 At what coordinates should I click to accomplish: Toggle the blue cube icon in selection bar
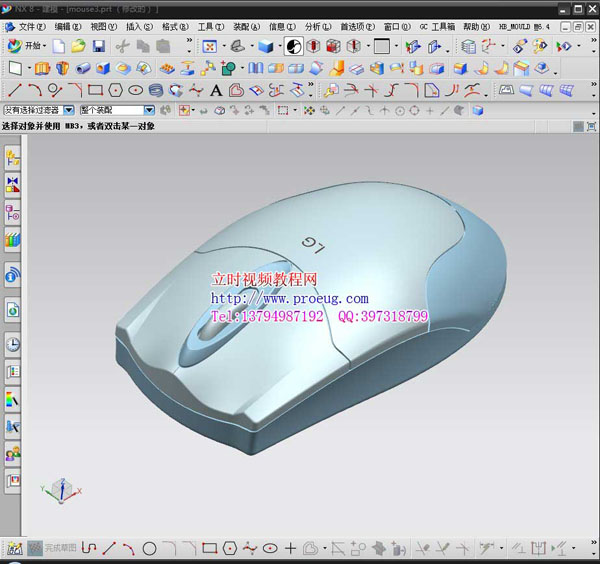point(478,111)
